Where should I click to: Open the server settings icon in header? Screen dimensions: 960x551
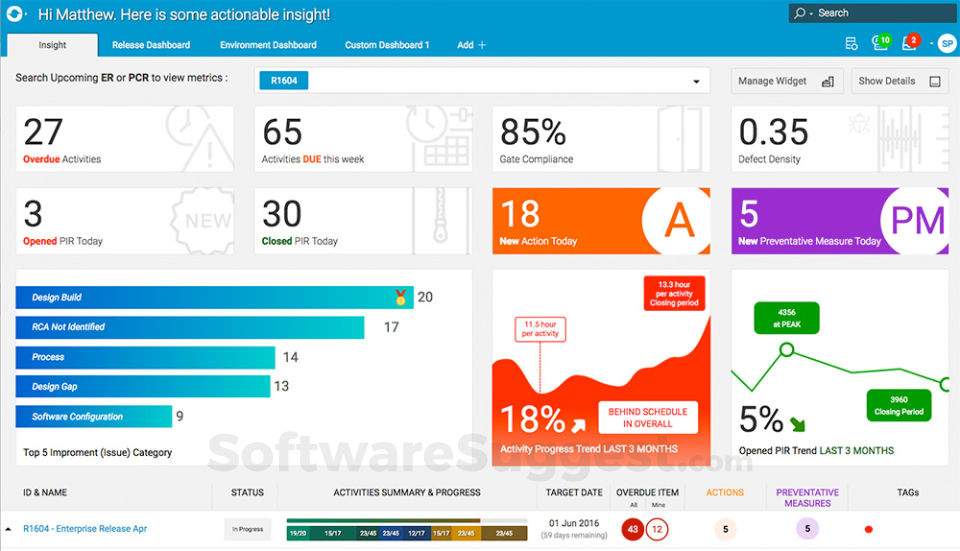851,44
